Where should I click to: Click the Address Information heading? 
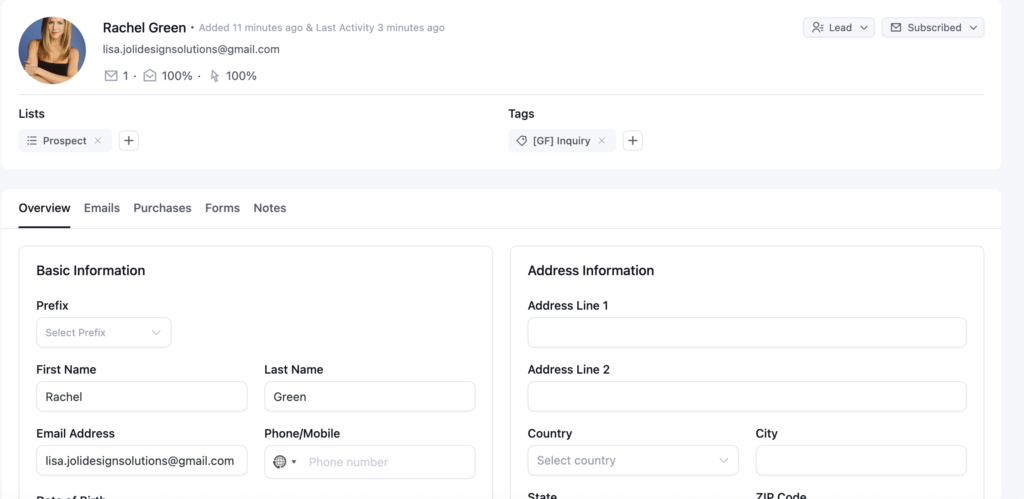click(x=591, y=270)
